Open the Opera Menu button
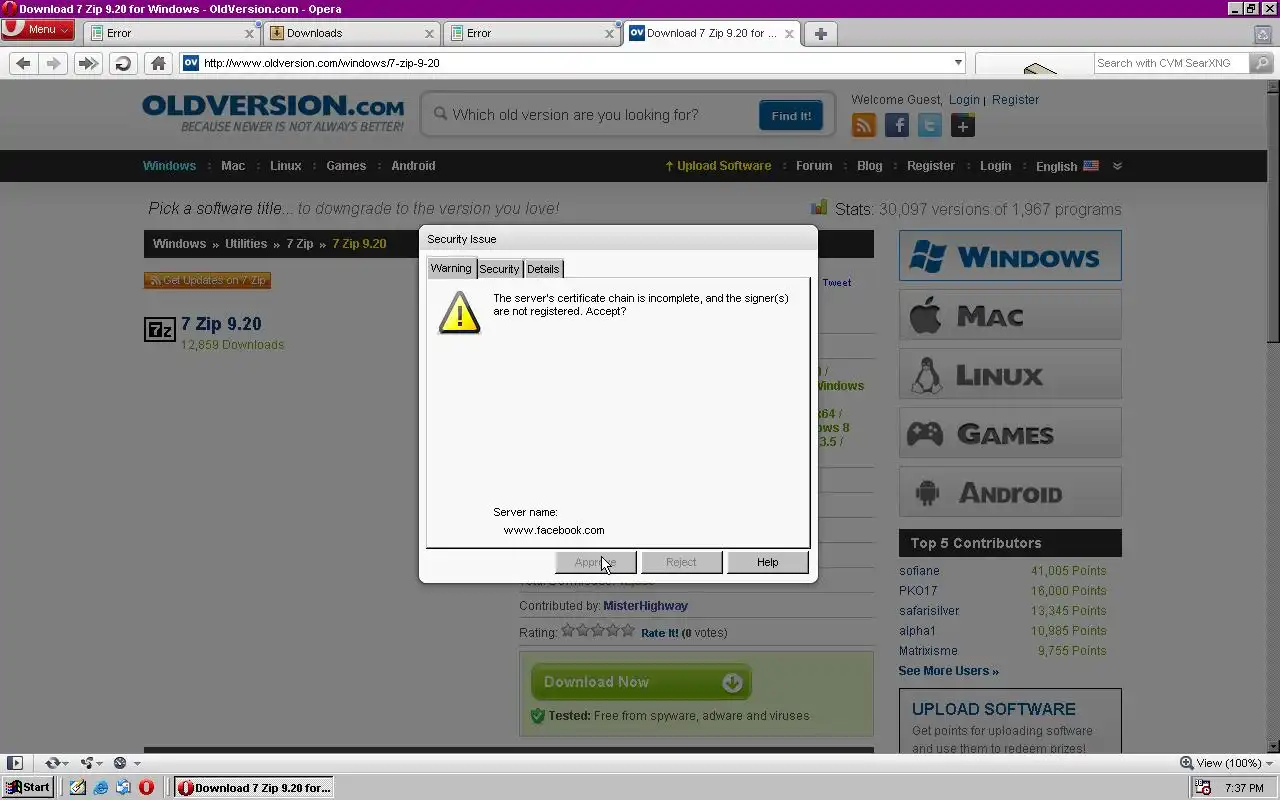Screen dimensions: 1280x800 (37, 29)
